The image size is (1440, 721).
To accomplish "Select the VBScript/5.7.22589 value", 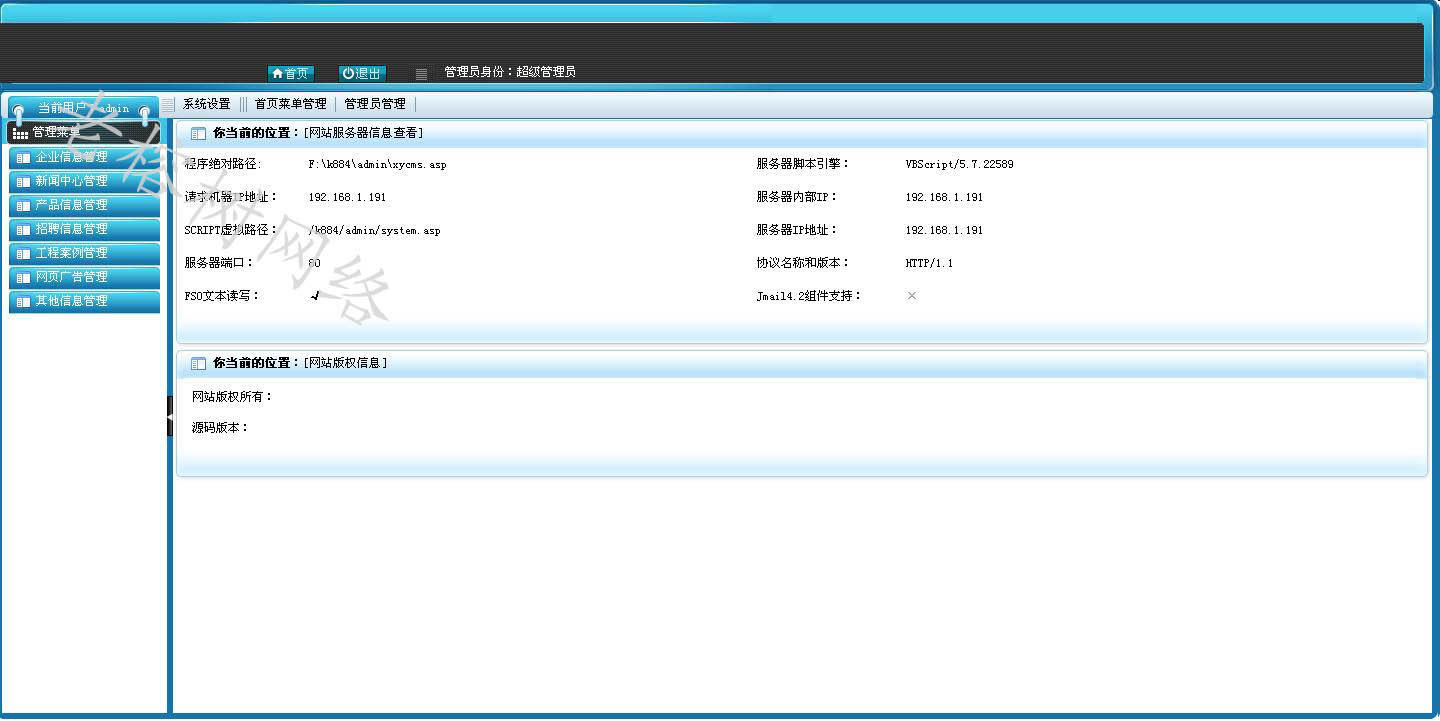I will (x=960, y=164).
